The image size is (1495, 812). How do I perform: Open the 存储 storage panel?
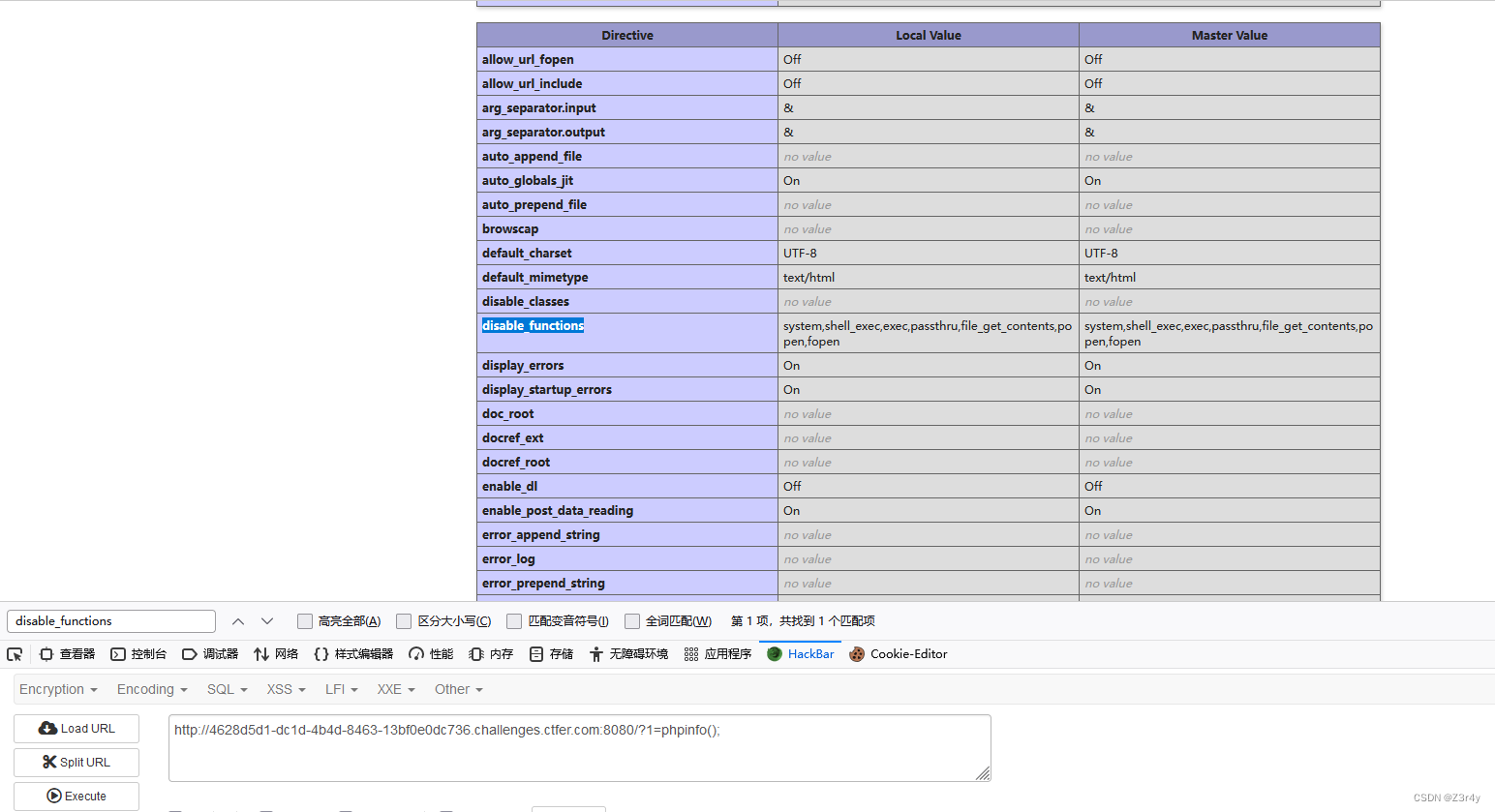pyautogui.click(x=549, y=653)
